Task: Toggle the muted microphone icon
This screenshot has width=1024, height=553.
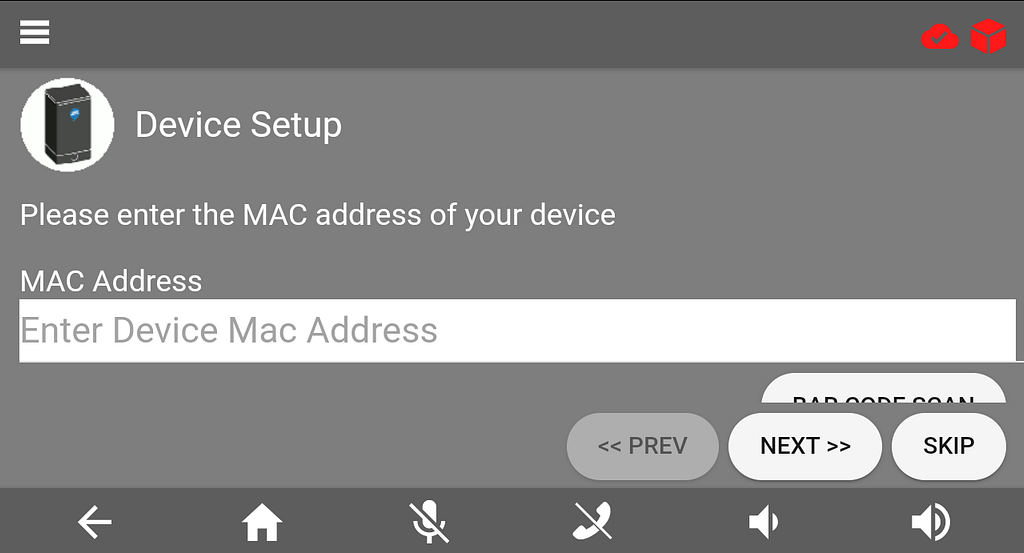Action: coord(429,522)
